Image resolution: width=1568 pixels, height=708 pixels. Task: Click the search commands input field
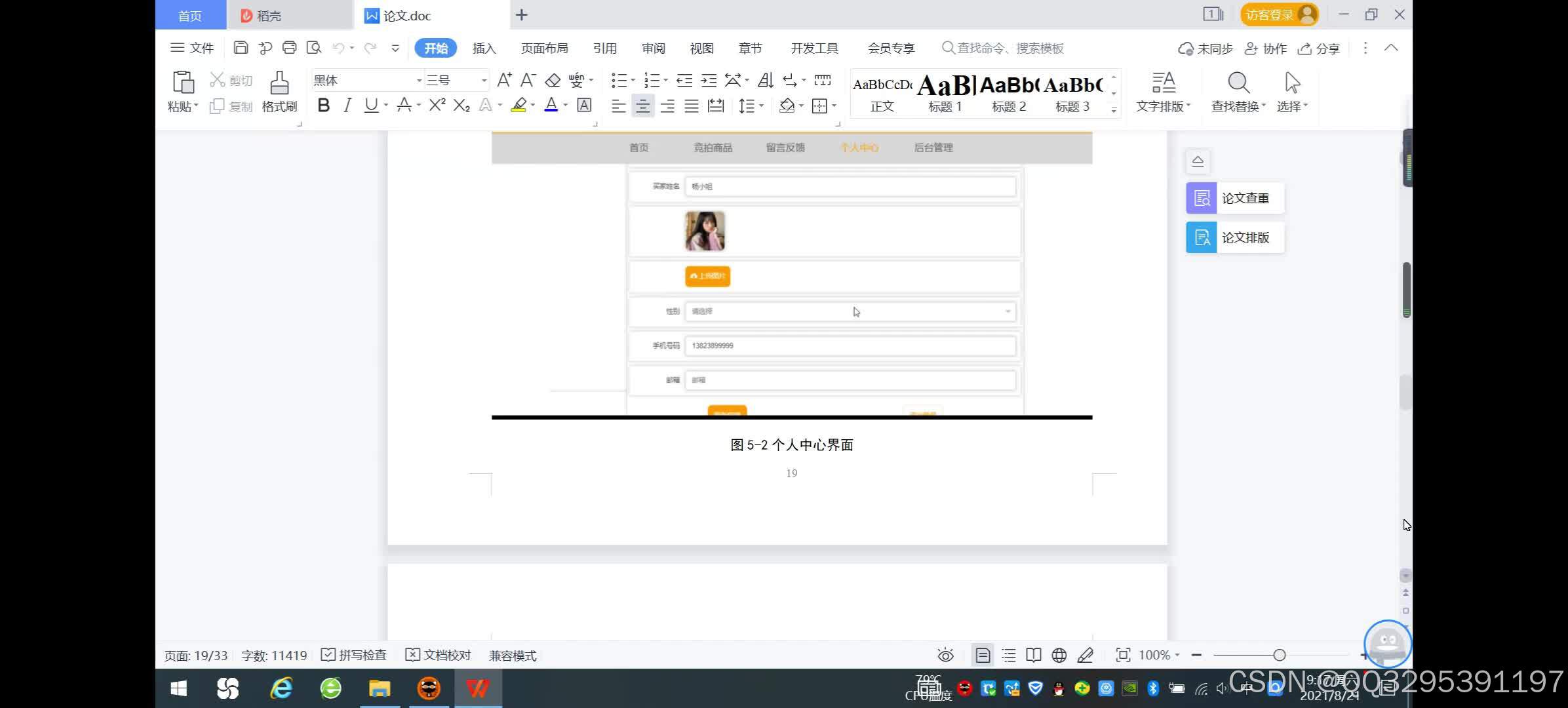point(1003,48)
